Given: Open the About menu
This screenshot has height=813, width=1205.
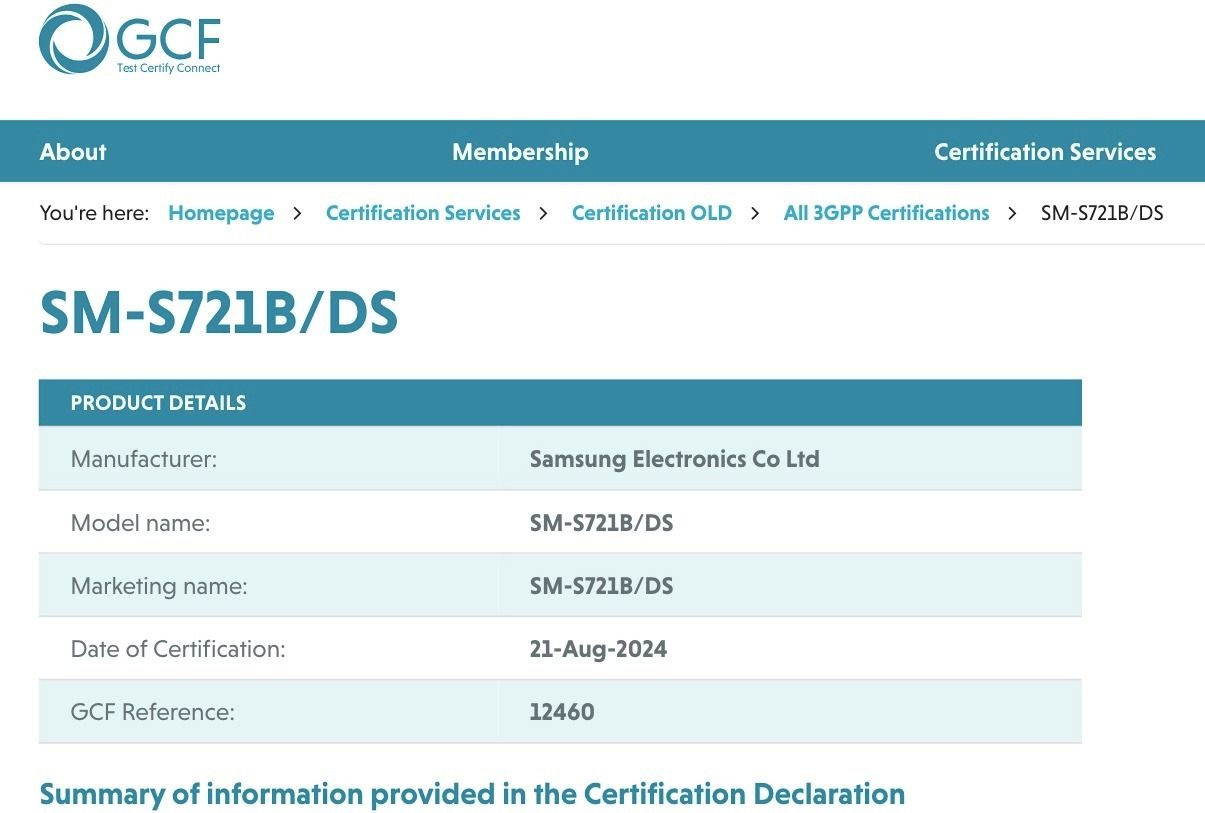Looking at the screenshot, I should click(73, 152).
